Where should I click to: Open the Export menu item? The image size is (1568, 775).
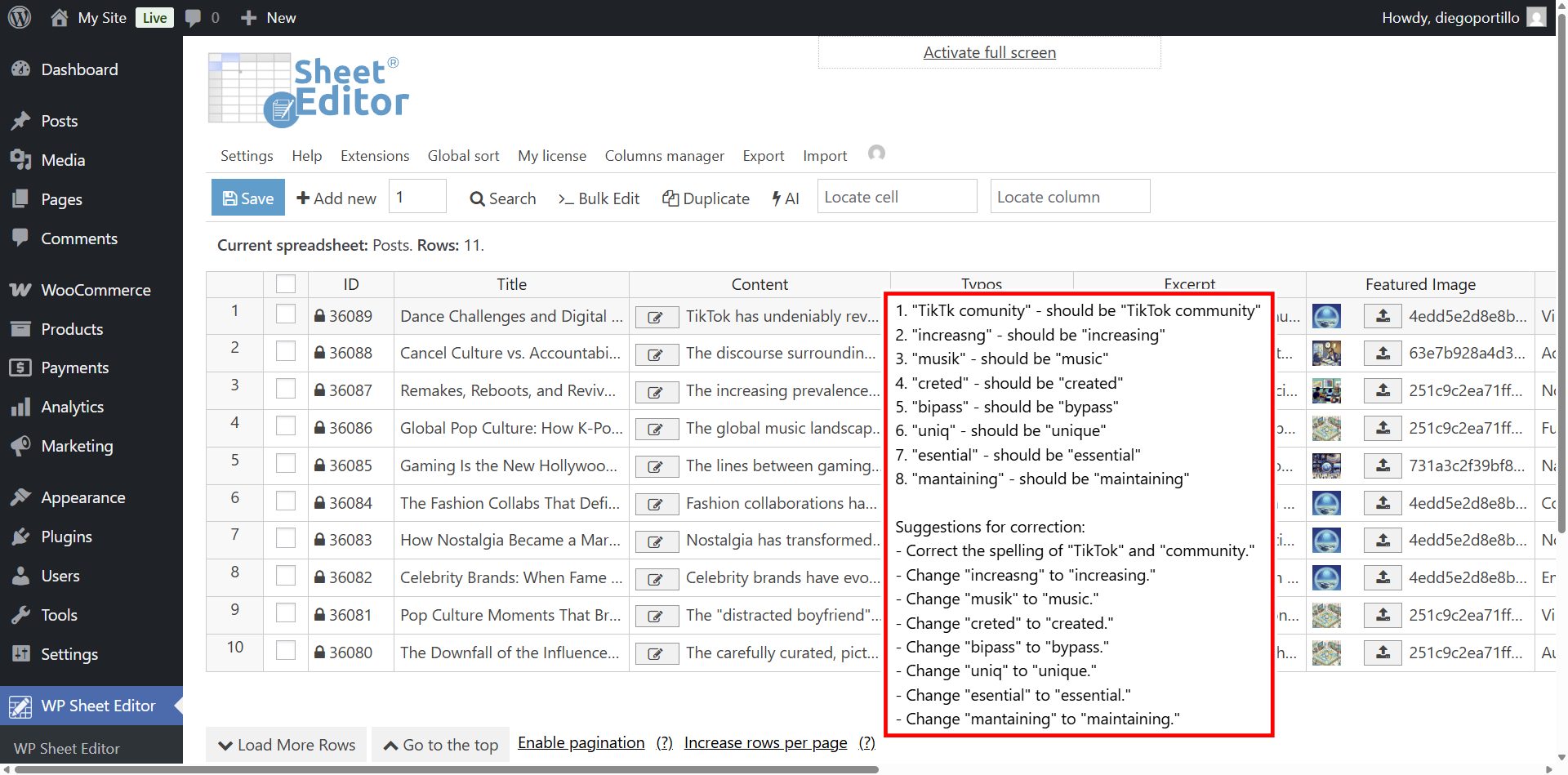coord(763,156)
